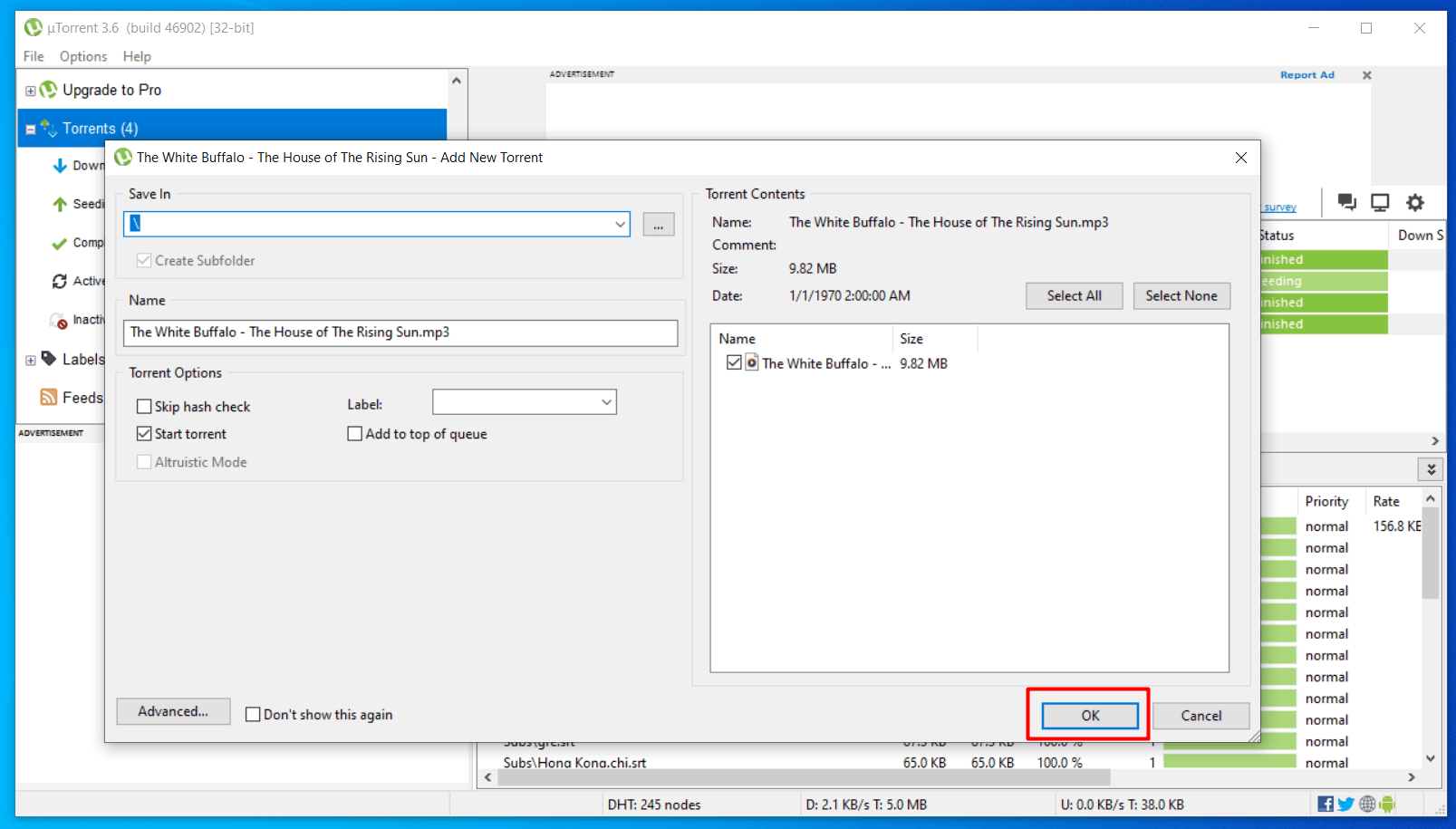
Task: Check Add to top of queue
Action: click(x=355, y=434)
